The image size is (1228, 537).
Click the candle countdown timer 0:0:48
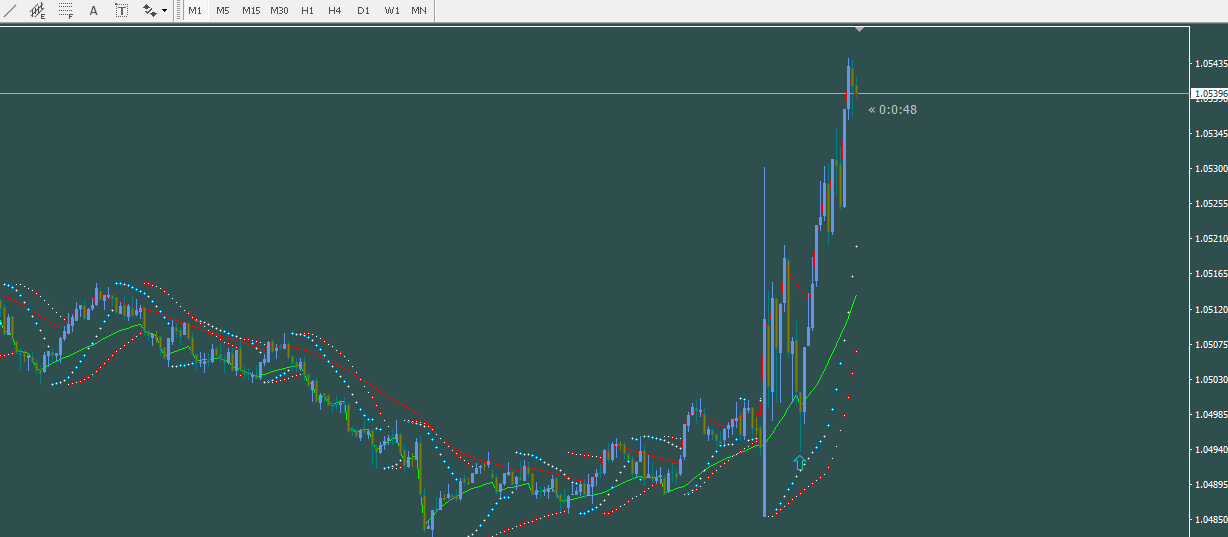(892, 110)
